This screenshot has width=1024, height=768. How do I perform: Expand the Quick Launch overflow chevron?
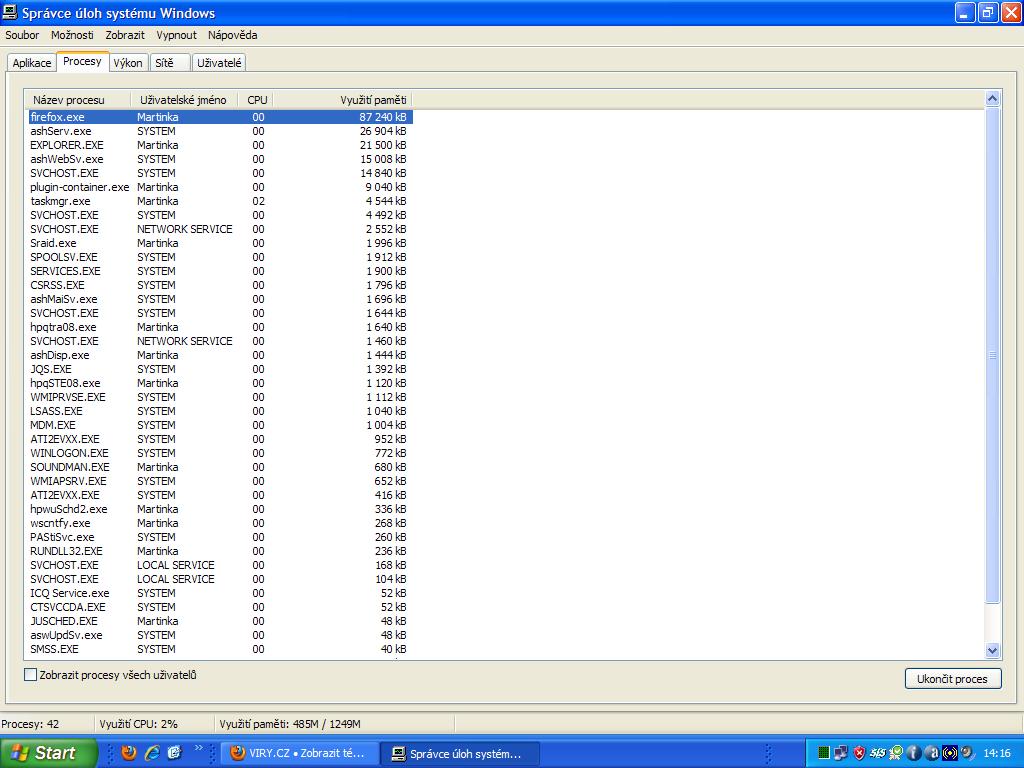(x=198, y=748)
